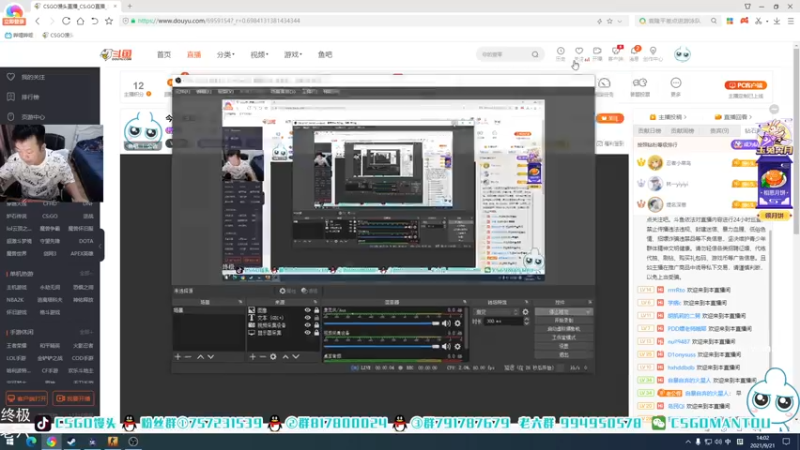
Task: Pop out OBS scenes dock icon
Action: [x=240, y=302]
